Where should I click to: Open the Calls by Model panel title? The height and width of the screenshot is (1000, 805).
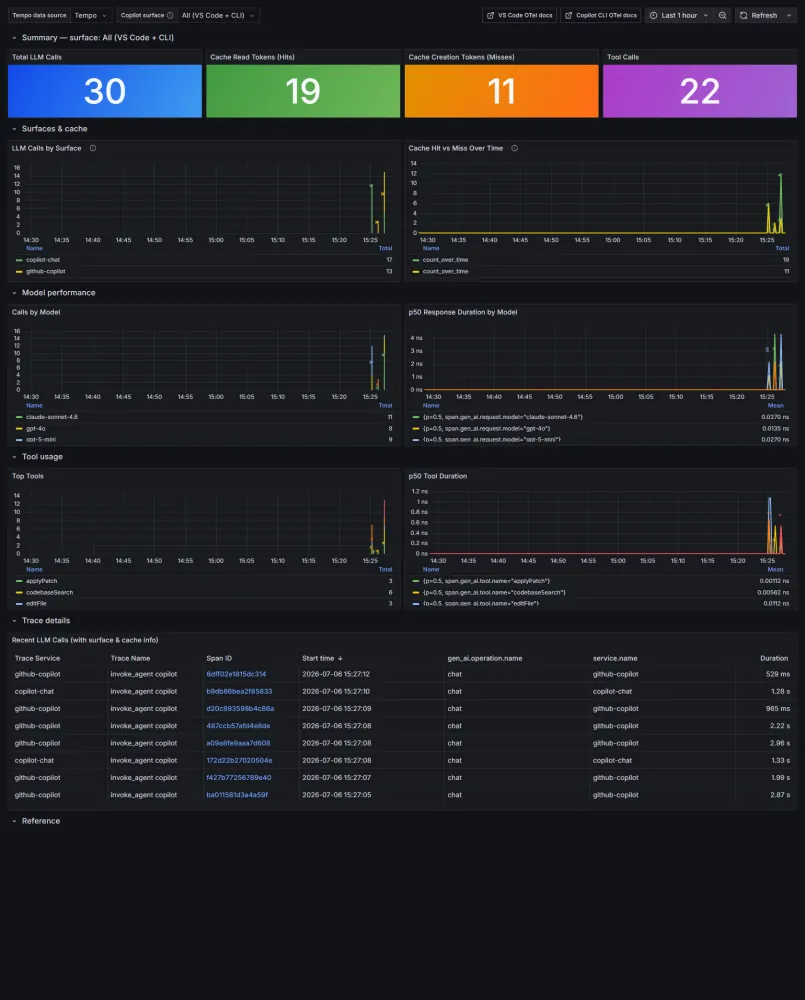36,312
